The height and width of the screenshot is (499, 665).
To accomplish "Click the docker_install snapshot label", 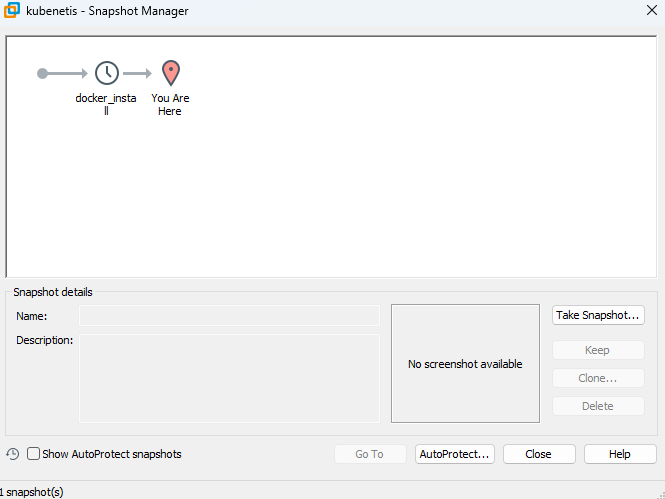I will [x=106, y=104].
